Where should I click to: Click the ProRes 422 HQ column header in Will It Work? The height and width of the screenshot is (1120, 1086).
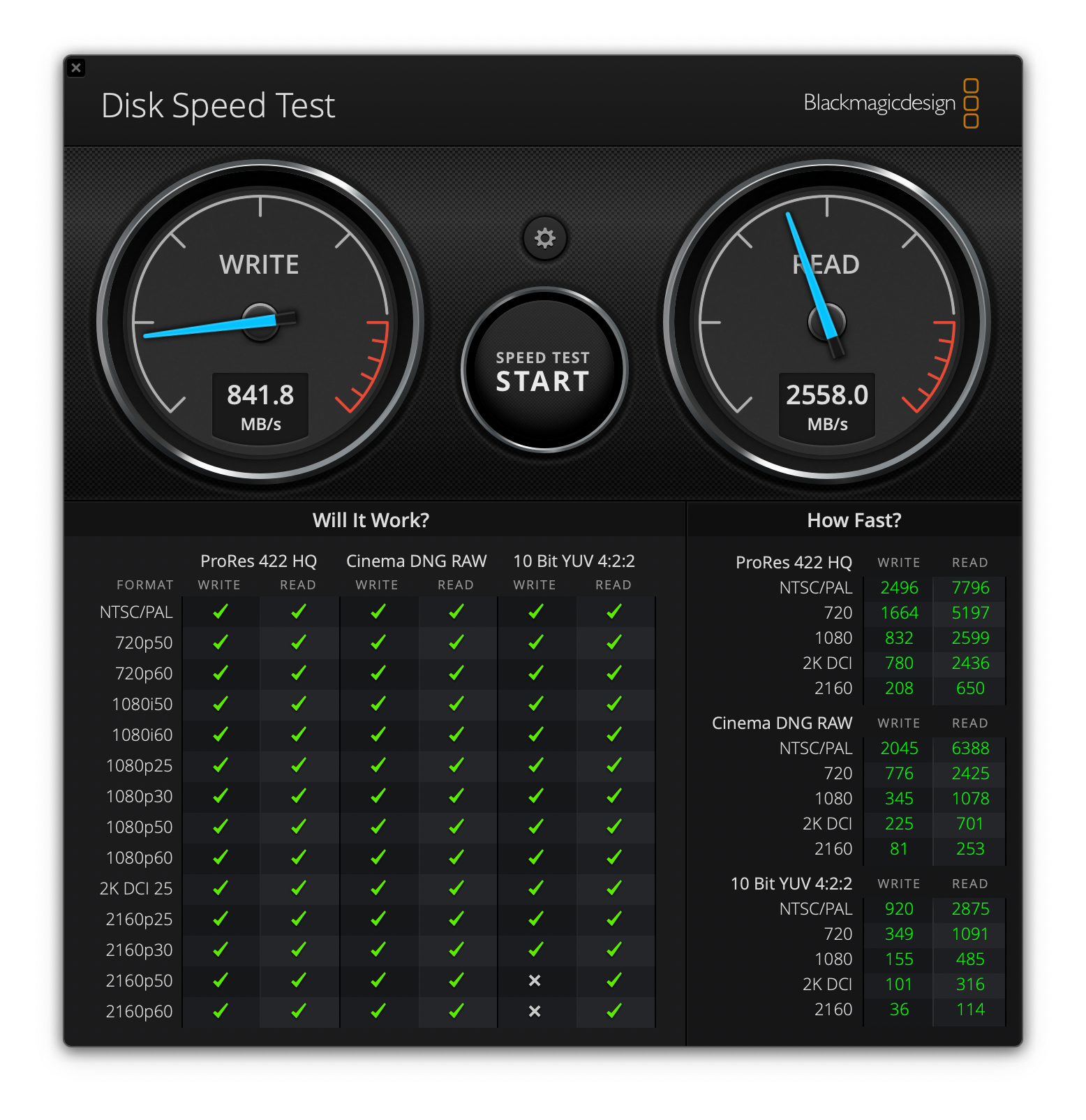(258, 561)
